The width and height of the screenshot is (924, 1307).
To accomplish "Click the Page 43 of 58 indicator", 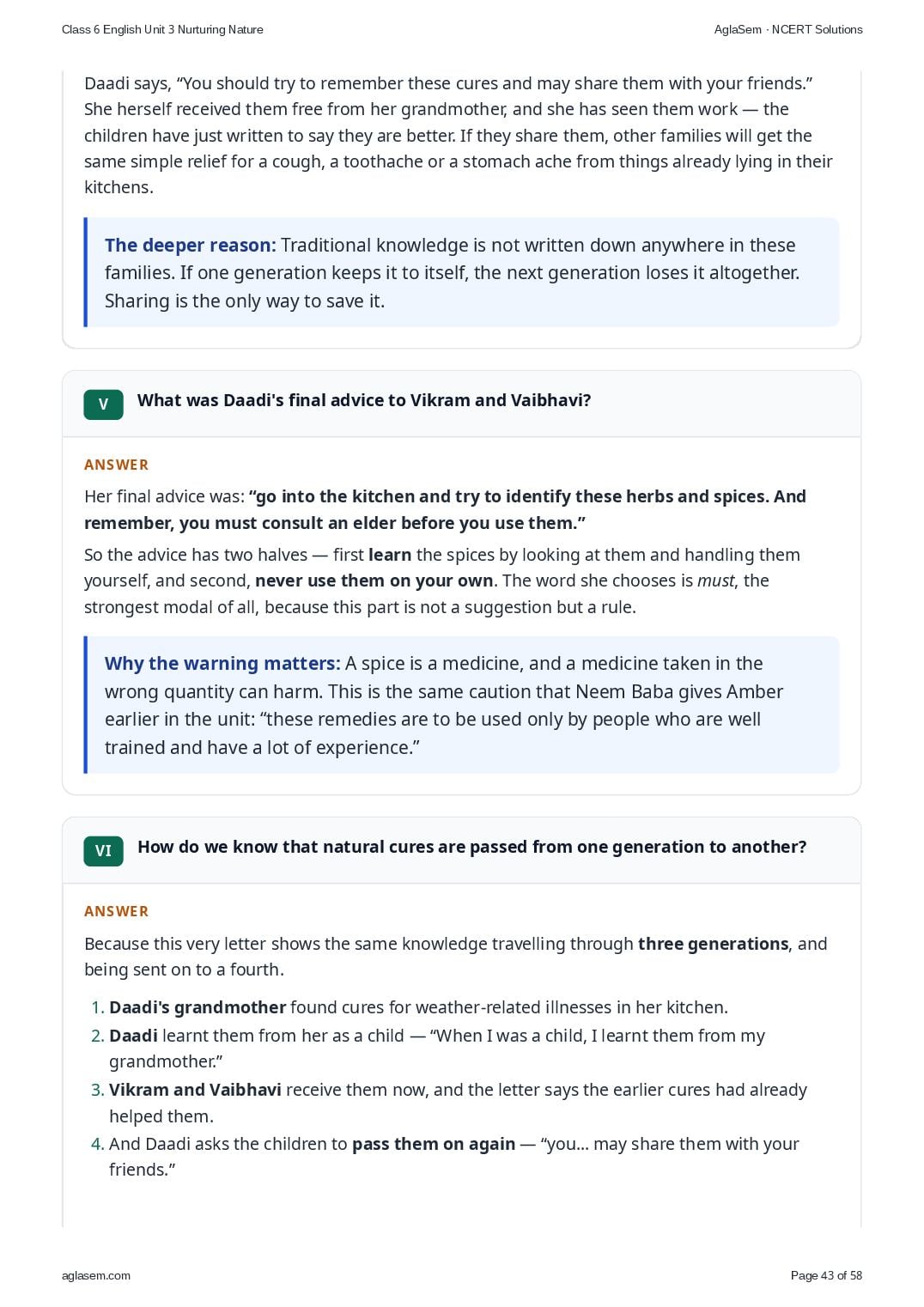I will pos(826,1275).
